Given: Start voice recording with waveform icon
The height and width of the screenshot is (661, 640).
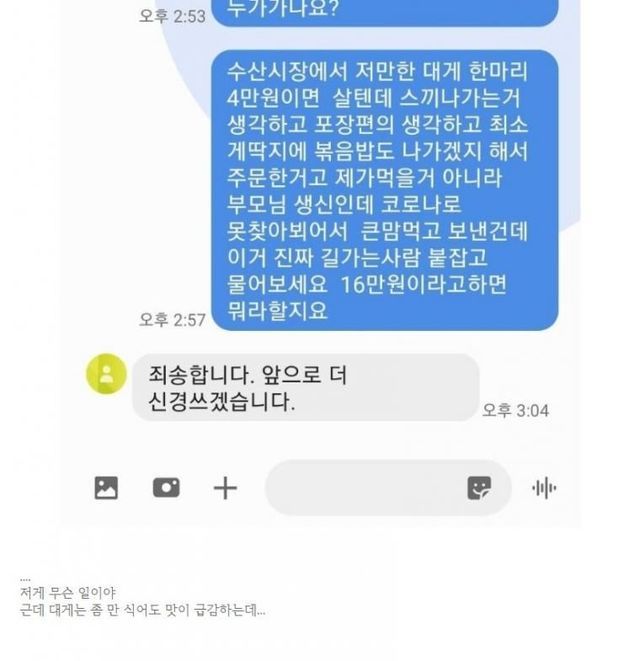Looking at the screenshot, I should tap(544, 488).
